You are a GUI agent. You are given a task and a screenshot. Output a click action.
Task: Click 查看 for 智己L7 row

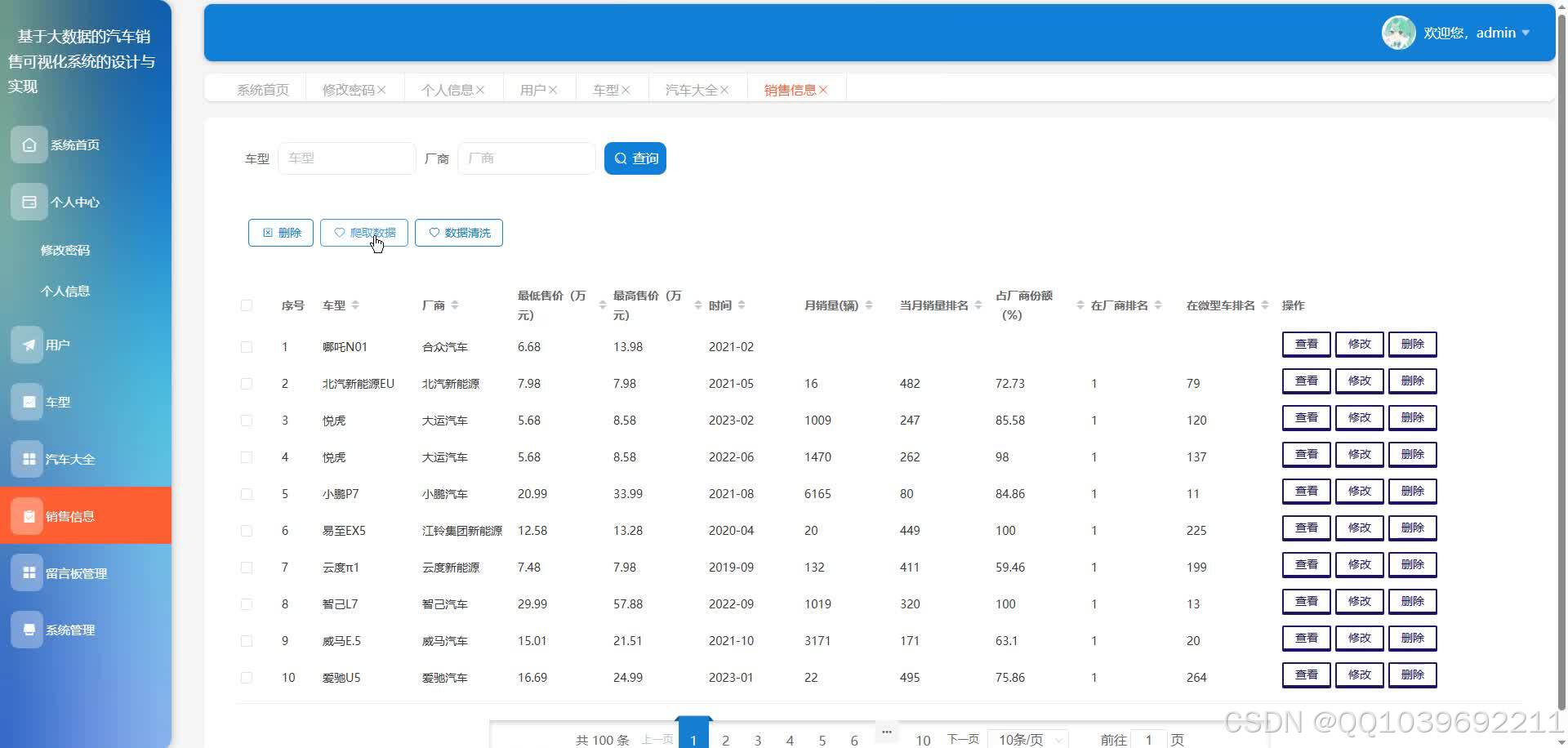point(1307,602)
